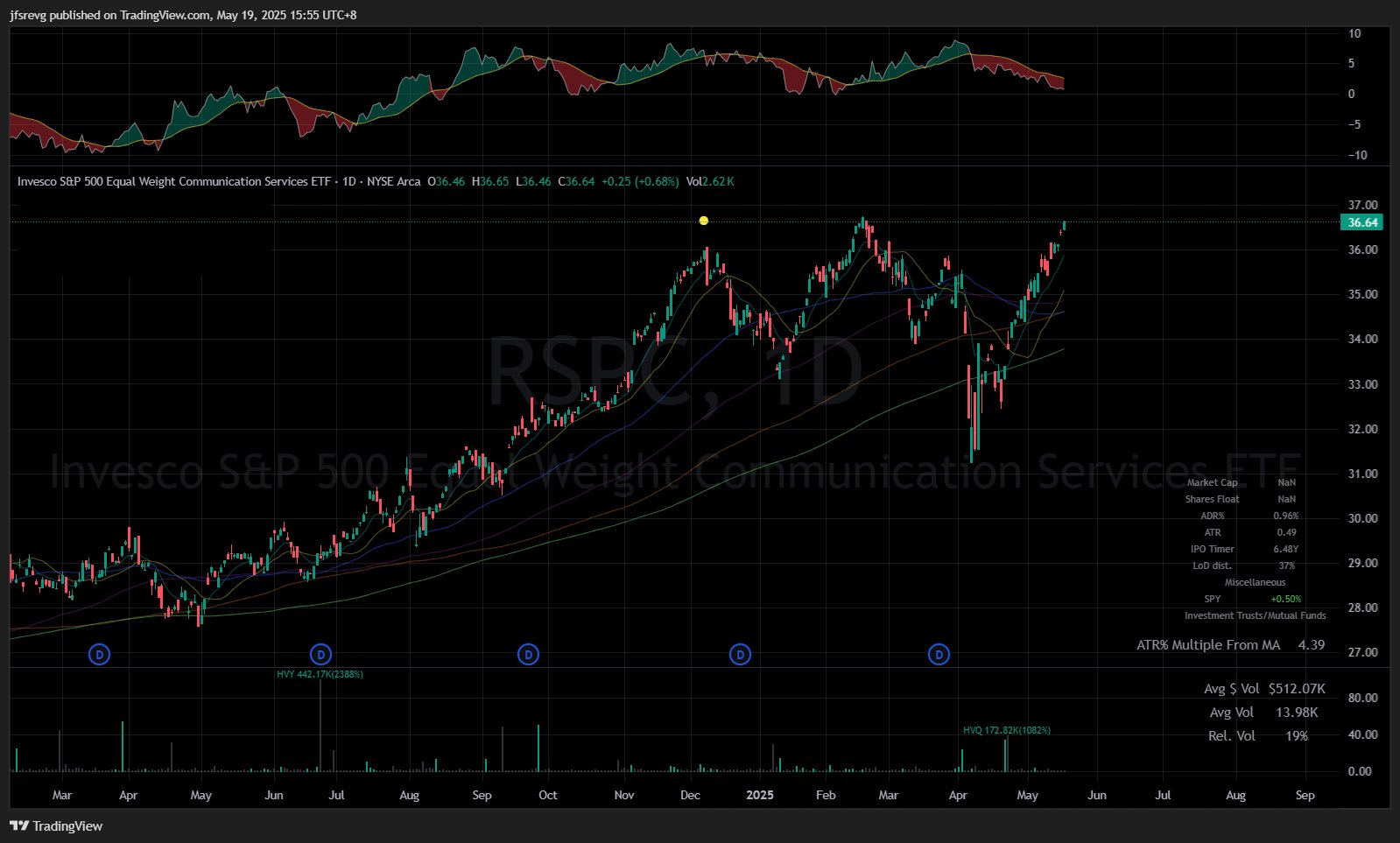Click the dividend marker dated late June 2024
1400x843 pixels.
(321, 654)
